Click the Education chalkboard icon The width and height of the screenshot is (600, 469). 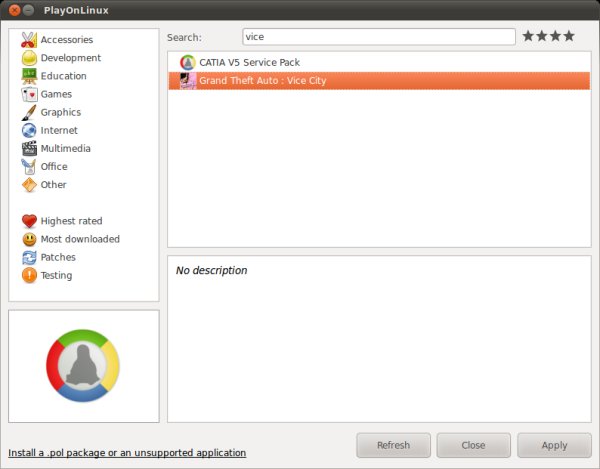point(29,76)
